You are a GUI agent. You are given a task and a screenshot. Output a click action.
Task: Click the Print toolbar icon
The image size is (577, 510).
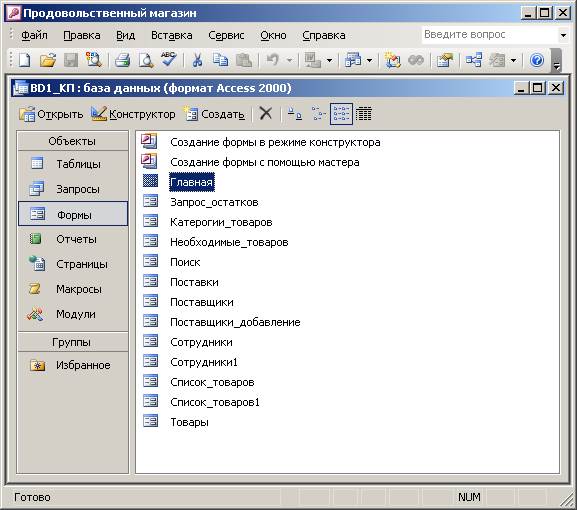(x=122, y=60)
